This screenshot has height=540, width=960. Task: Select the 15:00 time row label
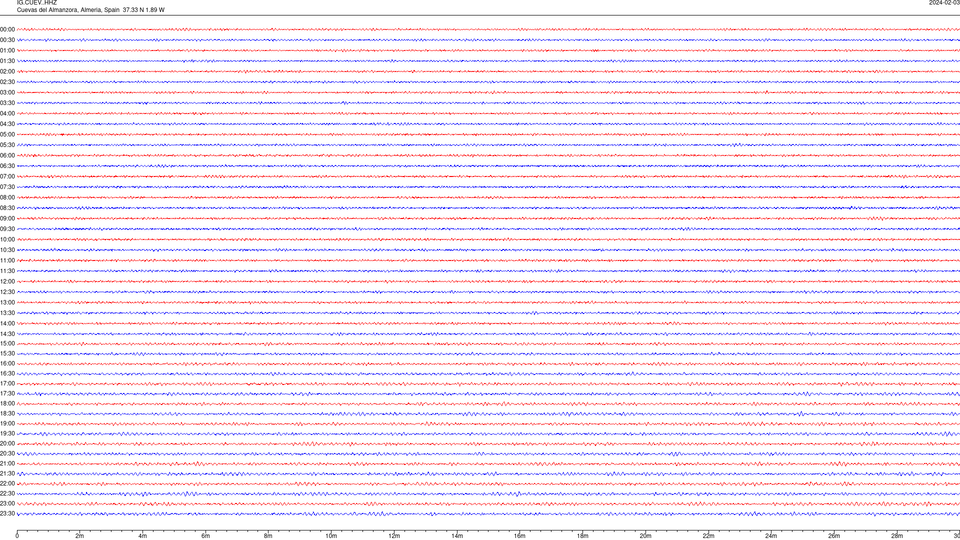pyautogui.click(x=7, y=344)
